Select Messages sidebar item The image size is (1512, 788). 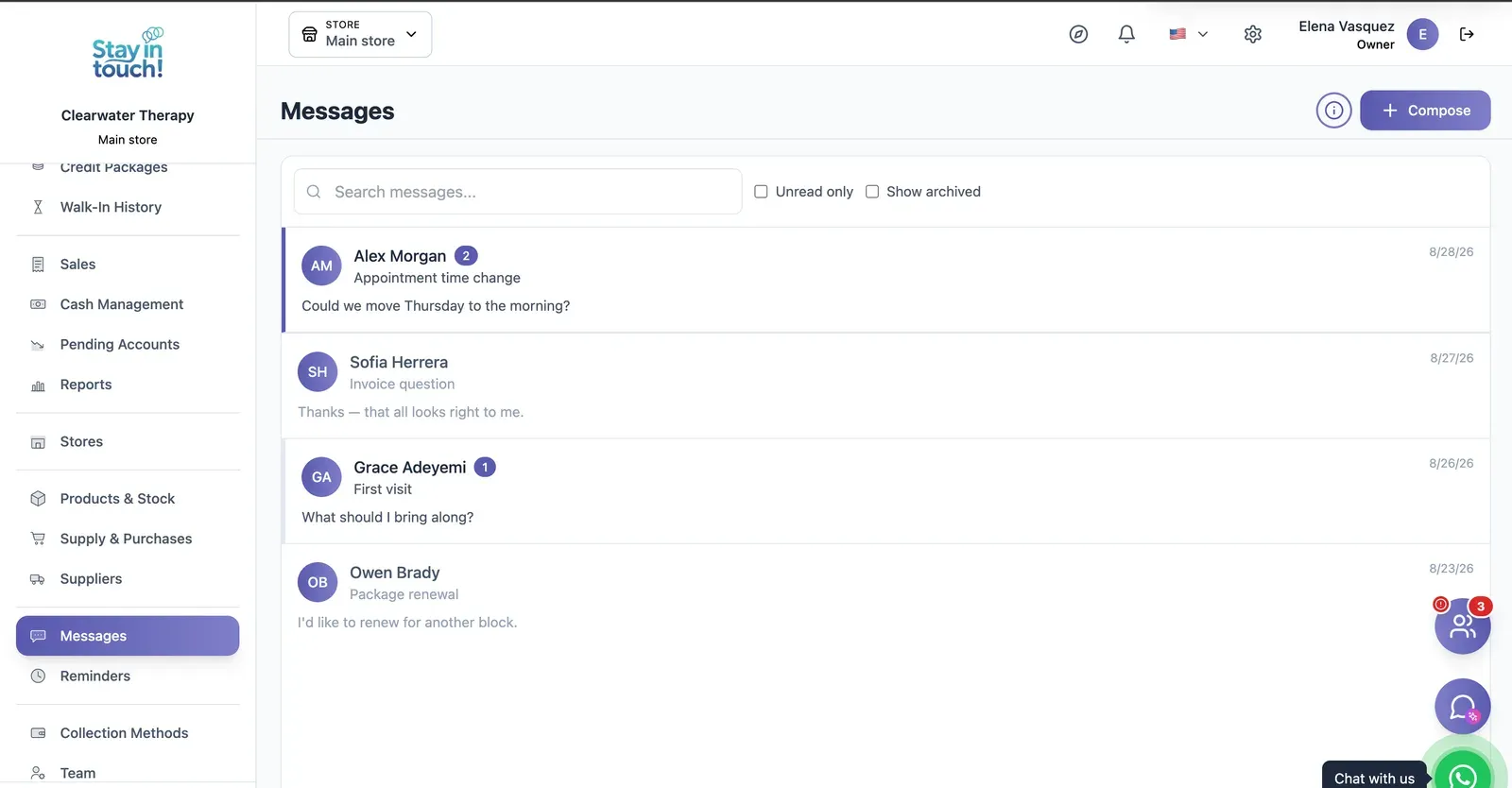coord(128,636)
